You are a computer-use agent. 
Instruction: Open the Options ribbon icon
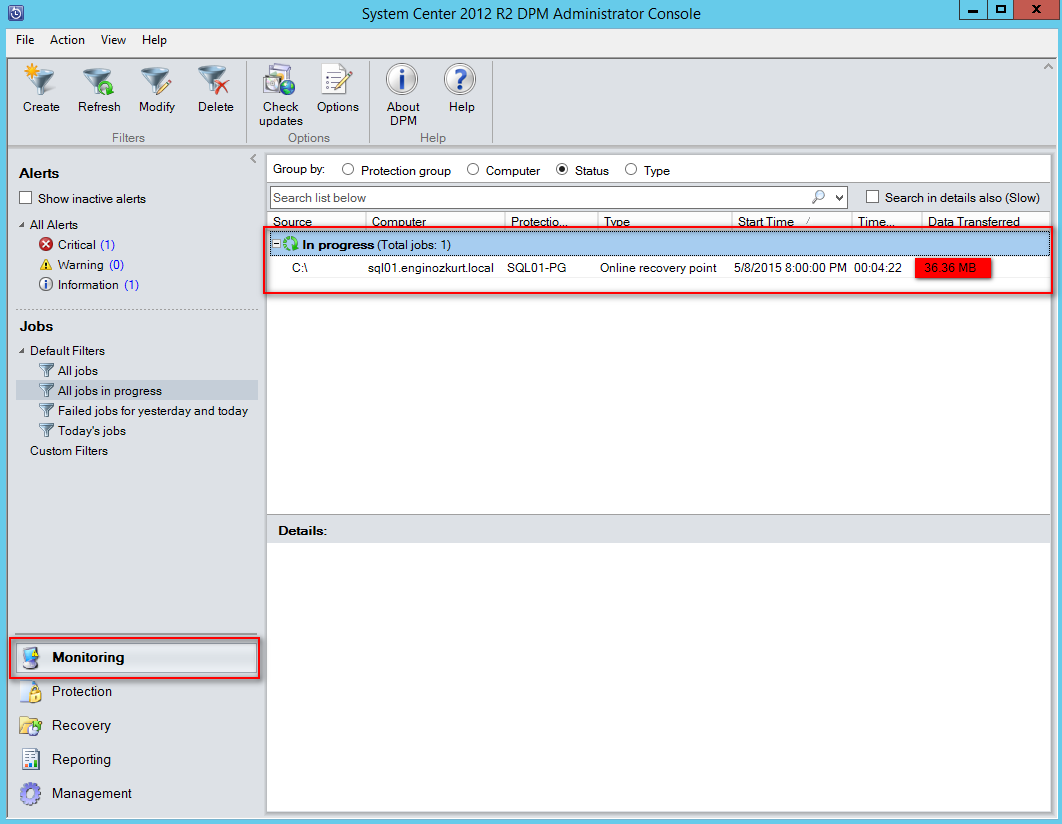(337, 80)
